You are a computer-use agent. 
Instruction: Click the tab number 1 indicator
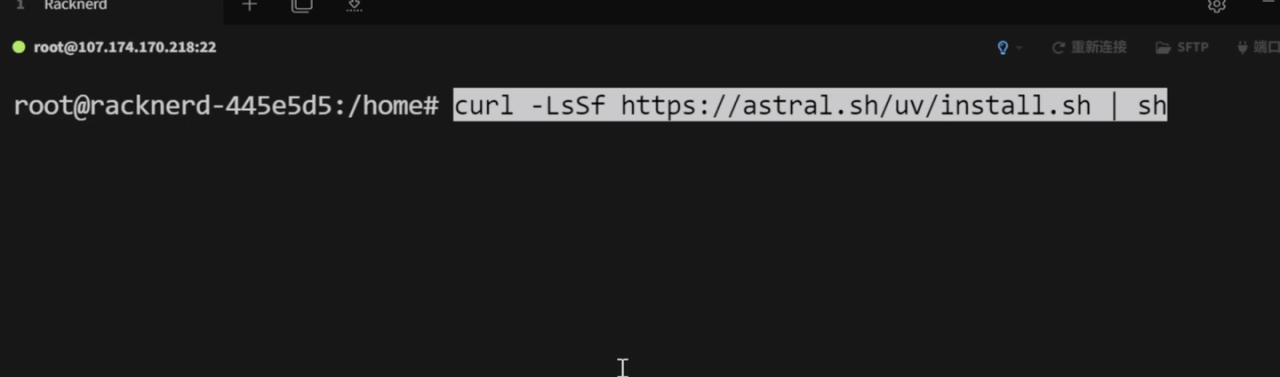tap(20, 5)
